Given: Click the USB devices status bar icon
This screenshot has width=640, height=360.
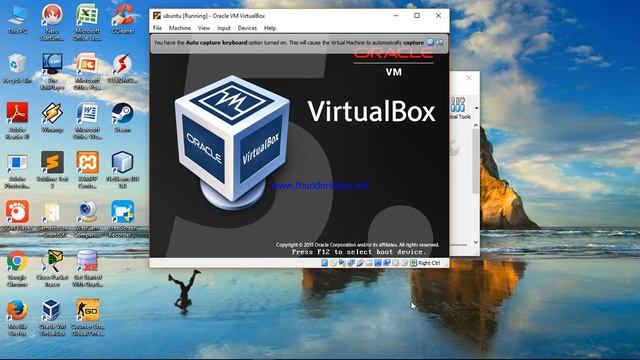Looking at the screenshot, I should tap(360, 263).
